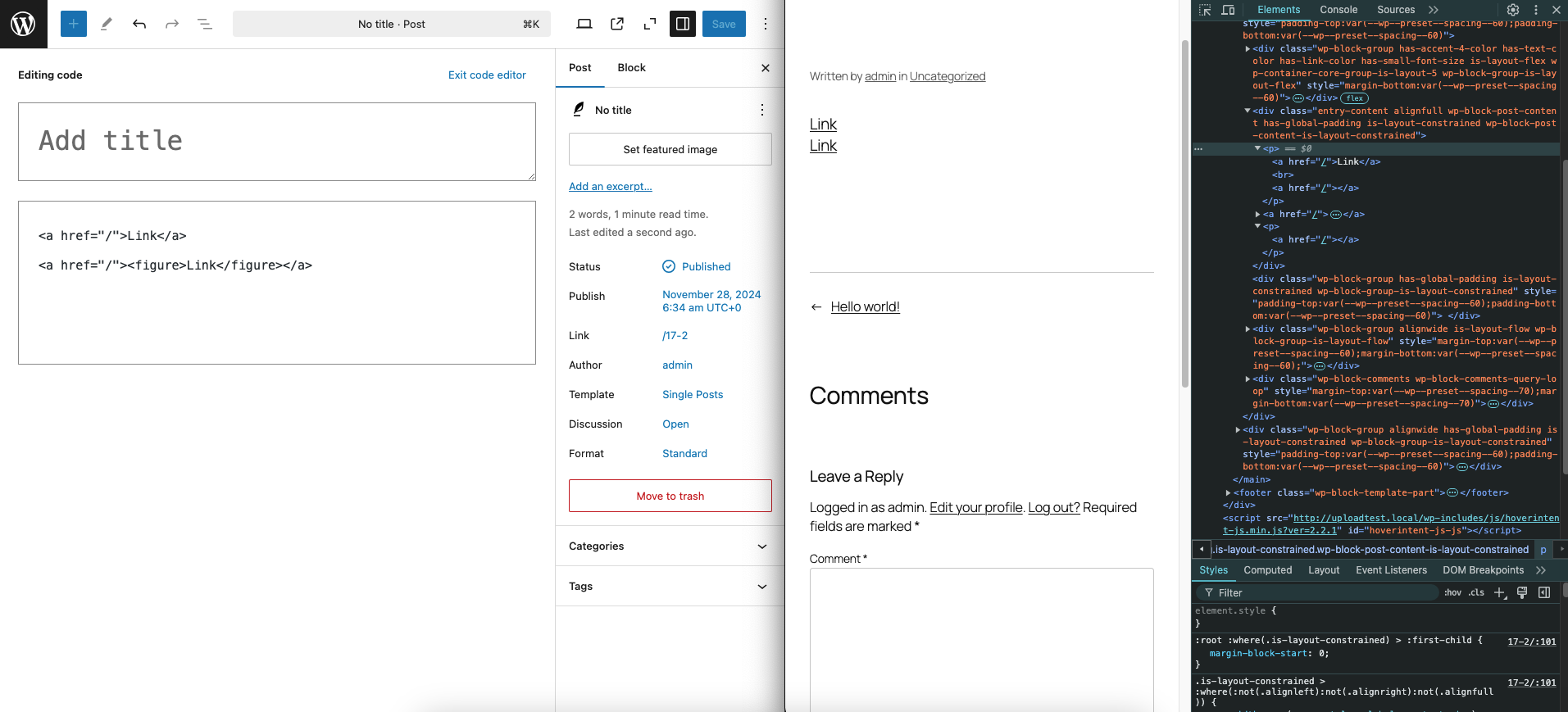Open the Console tab in DevTools
The width and height of the screenshot is (1568, 712).
click(1338, 10)
